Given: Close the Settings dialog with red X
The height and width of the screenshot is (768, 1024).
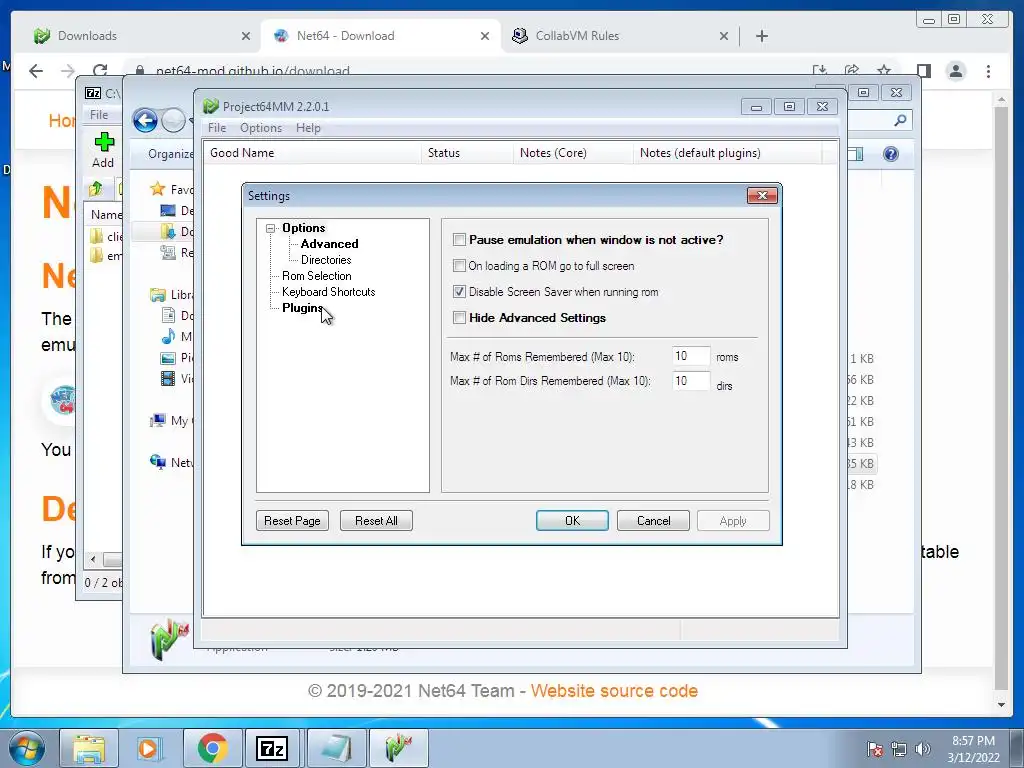Looking at the screenshot, I should tap(762, 195).
